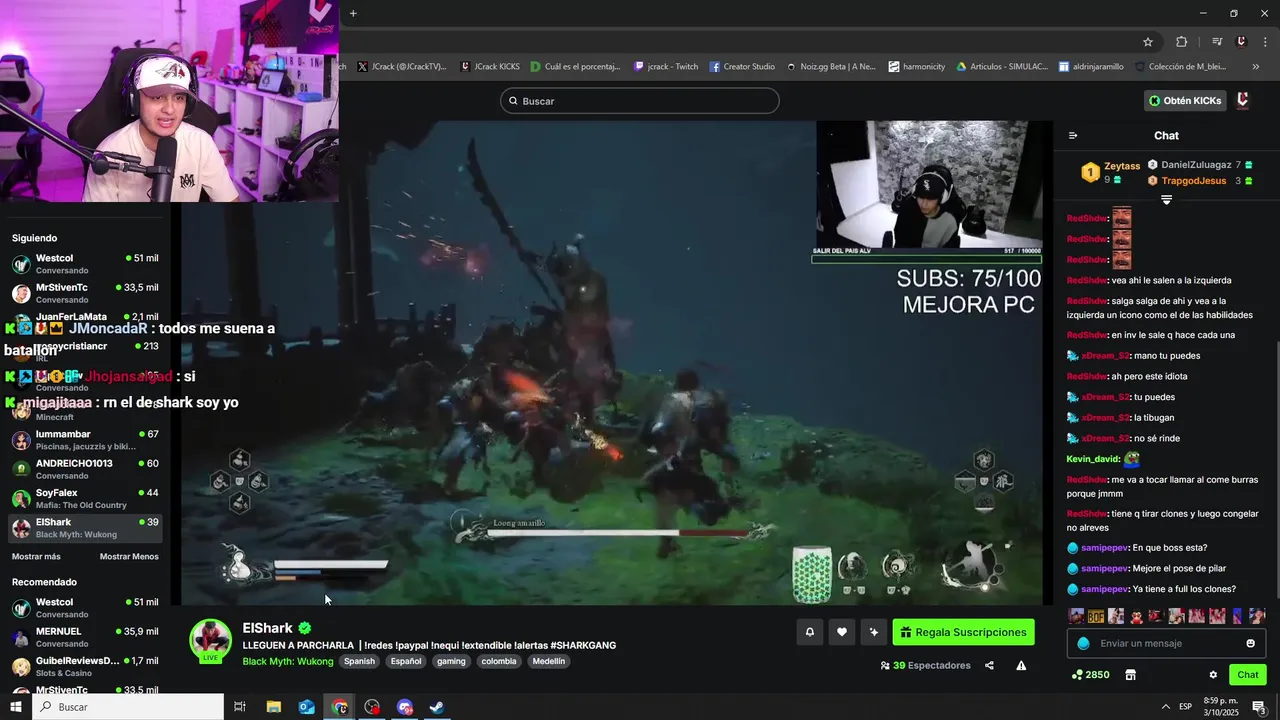Select the Spanish stream tag
The height and width of the screenshot is (720, 1280).
(x=359, y=661)
